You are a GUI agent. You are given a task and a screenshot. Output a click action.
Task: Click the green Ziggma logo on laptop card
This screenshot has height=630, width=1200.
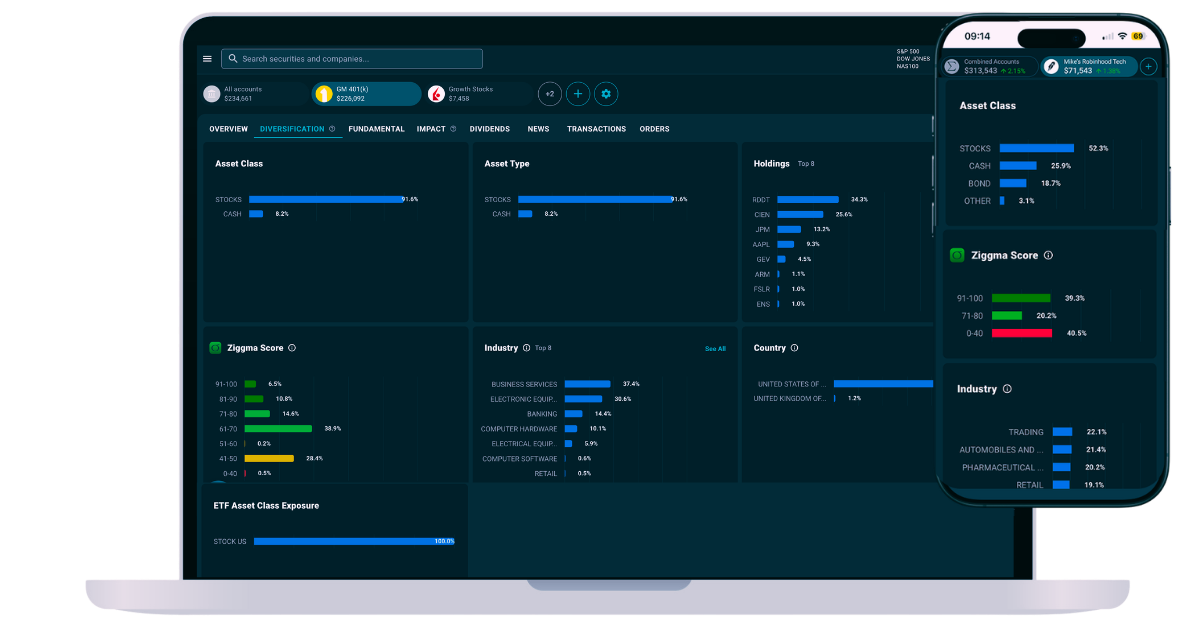coord(215,348)
